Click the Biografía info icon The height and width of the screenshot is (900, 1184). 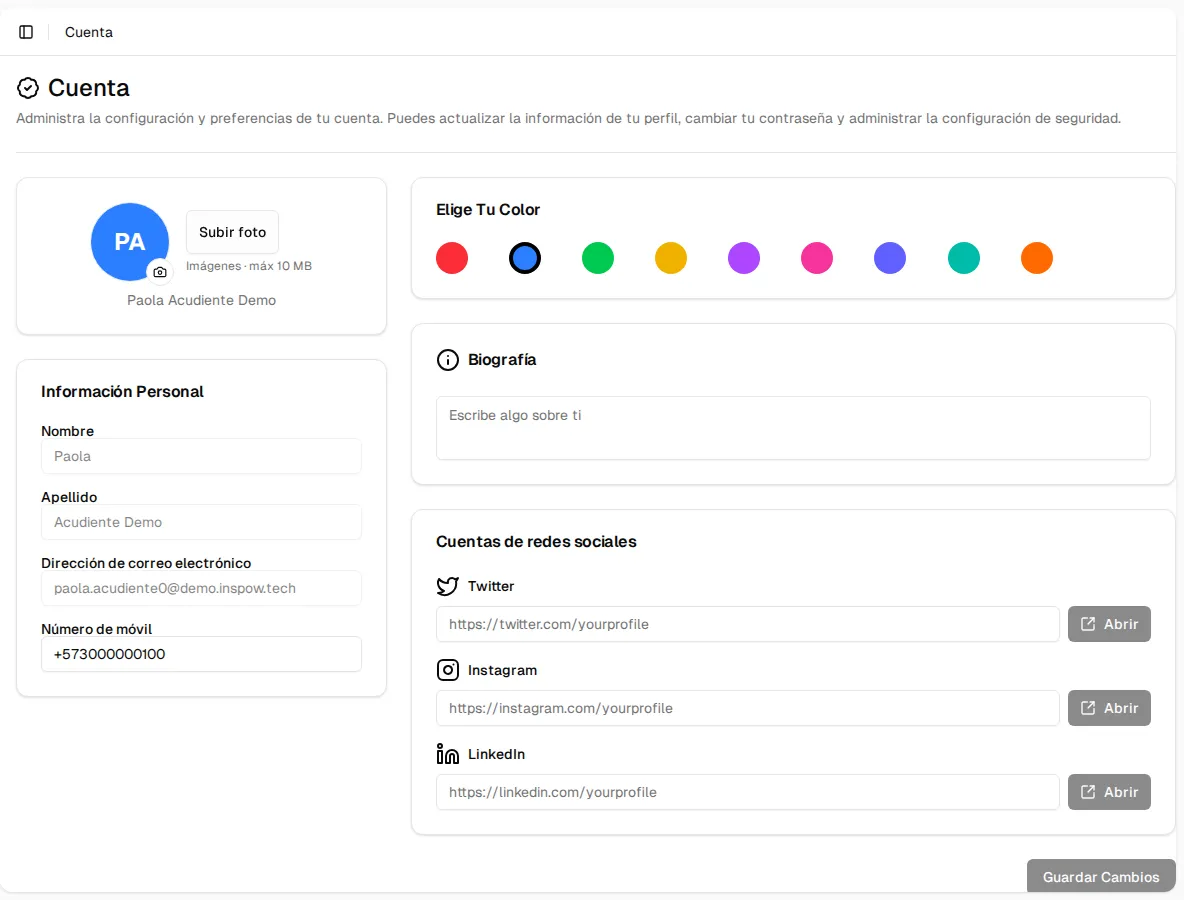click(448, 360)
